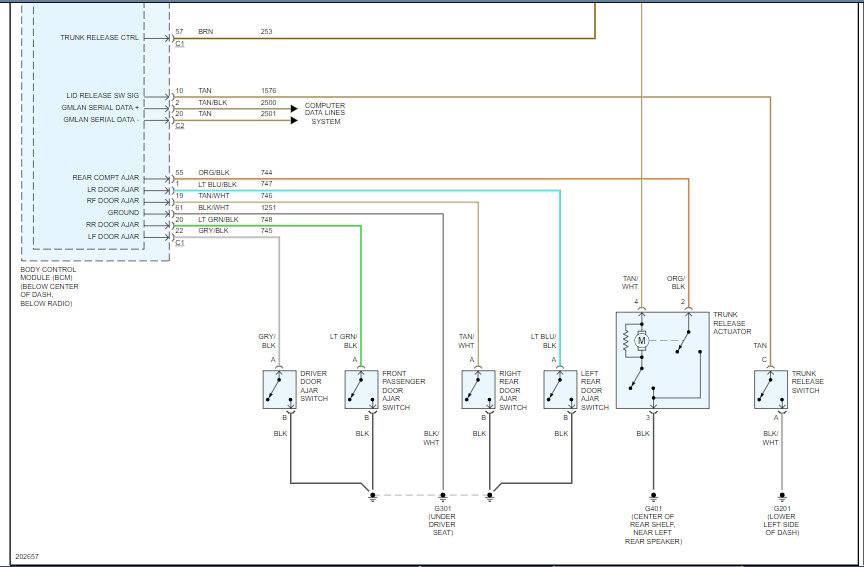This screenshot has height=567, width=864.
Task: Click circuit number 744
Action: tap(267, 172)
